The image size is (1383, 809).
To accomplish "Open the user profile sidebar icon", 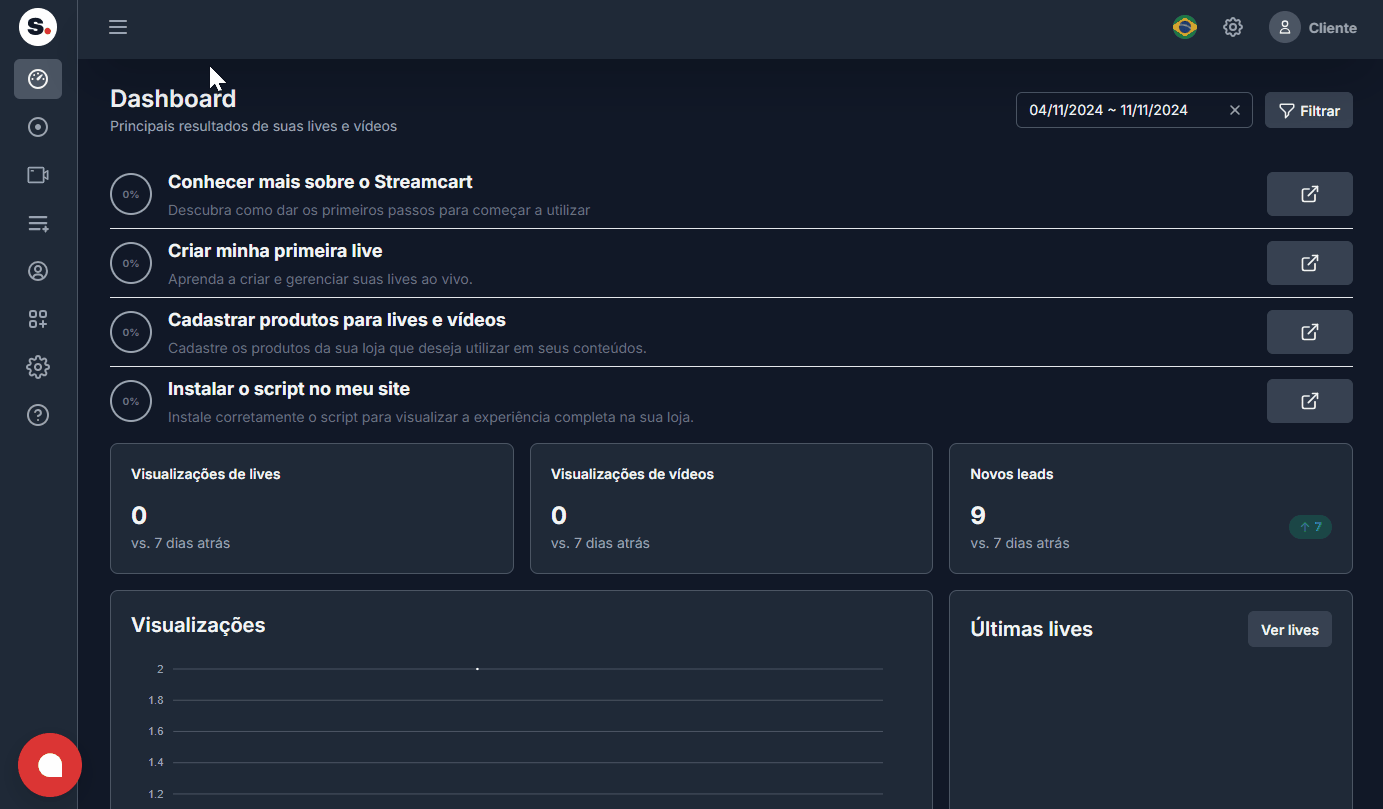I will 38,271.
